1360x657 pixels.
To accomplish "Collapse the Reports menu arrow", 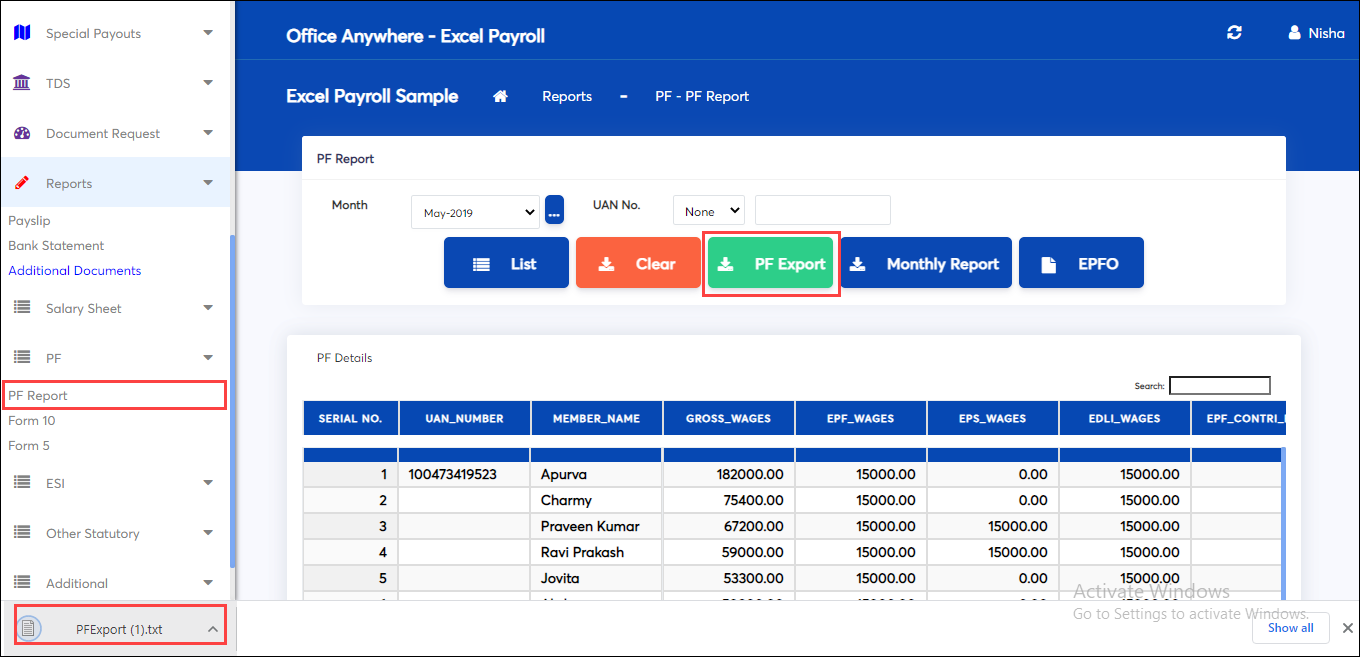I will point(208,183).
